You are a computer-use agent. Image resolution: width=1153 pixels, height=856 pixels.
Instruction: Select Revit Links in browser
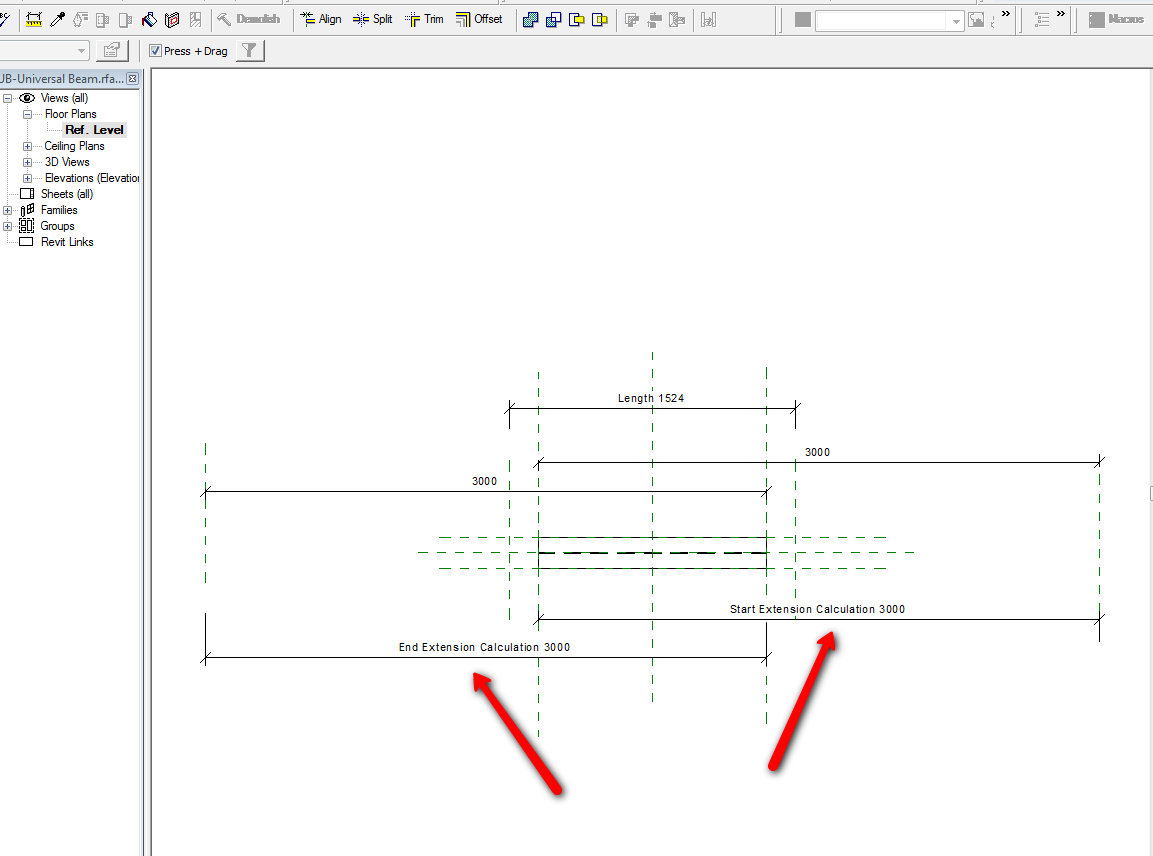67,242
